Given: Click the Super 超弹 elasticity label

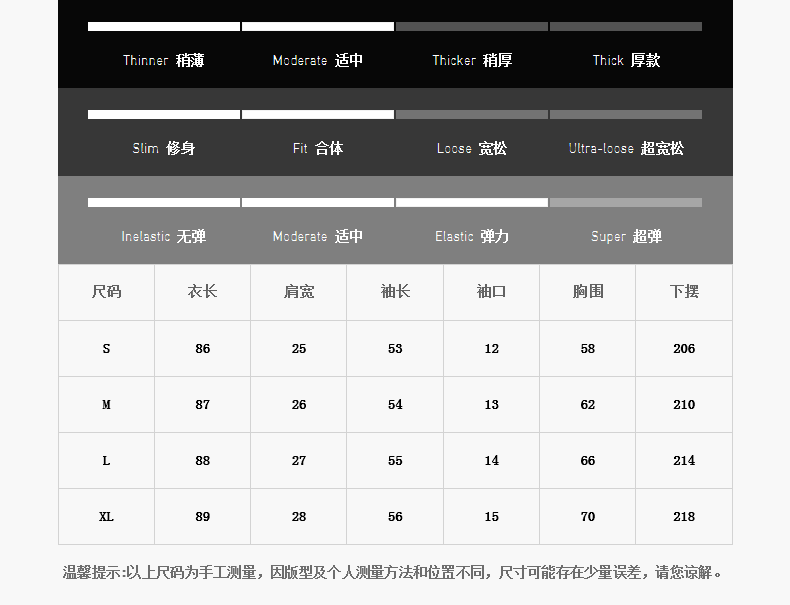Looking at the screenshot, I should (626, 236).
